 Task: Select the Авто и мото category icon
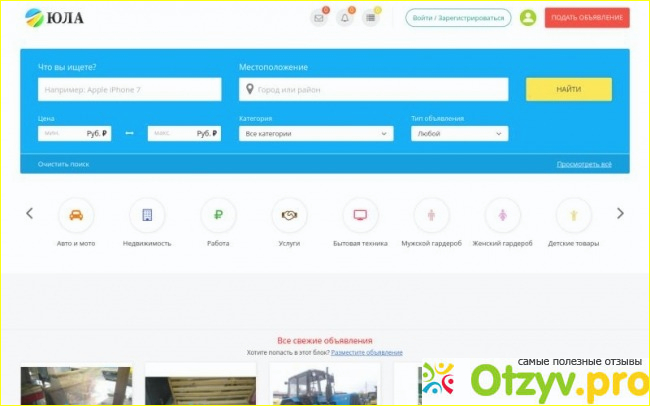(x=76, y=215)
